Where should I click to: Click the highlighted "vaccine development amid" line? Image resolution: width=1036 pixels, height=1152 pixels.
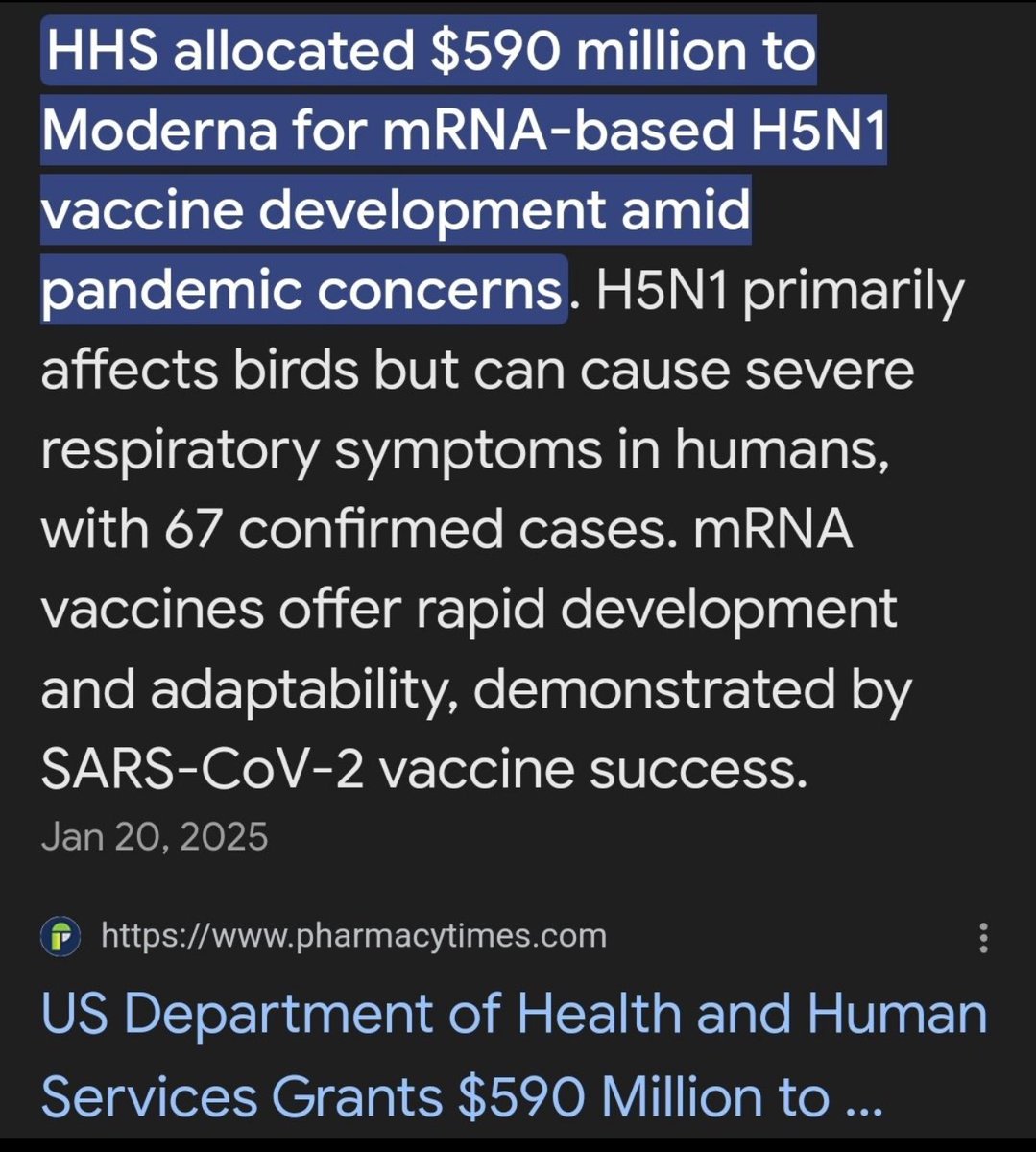395,210
